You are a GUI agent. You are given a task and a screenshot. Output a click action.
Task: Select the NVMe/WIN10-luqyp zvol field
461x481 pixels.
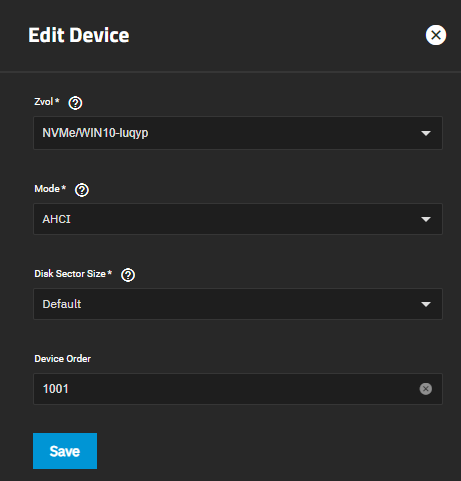click(x=238, y=133)
